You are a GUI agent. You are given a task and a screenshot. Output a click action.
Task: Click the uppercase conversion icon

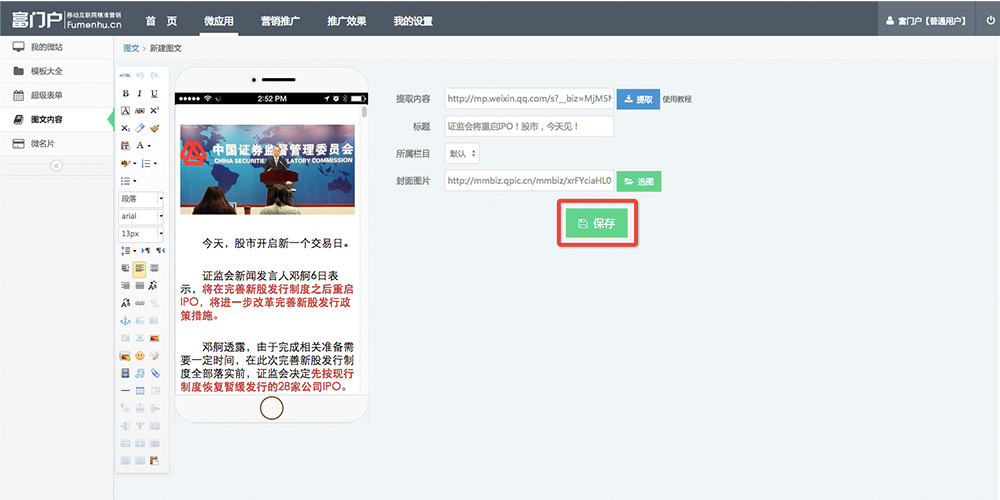click(x=154, y=285)
